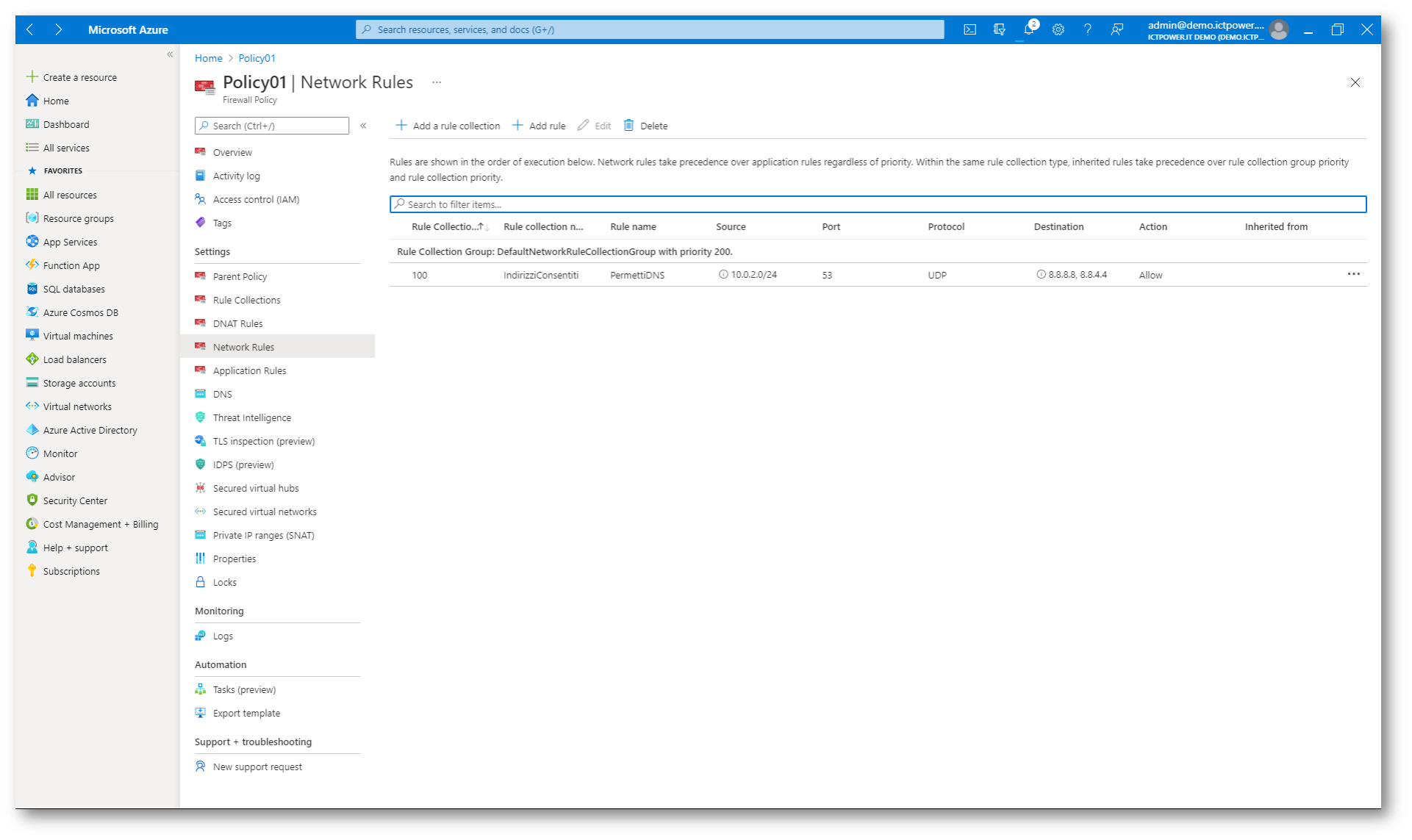
Task: Open DNS settings
Action: point(223,394)
